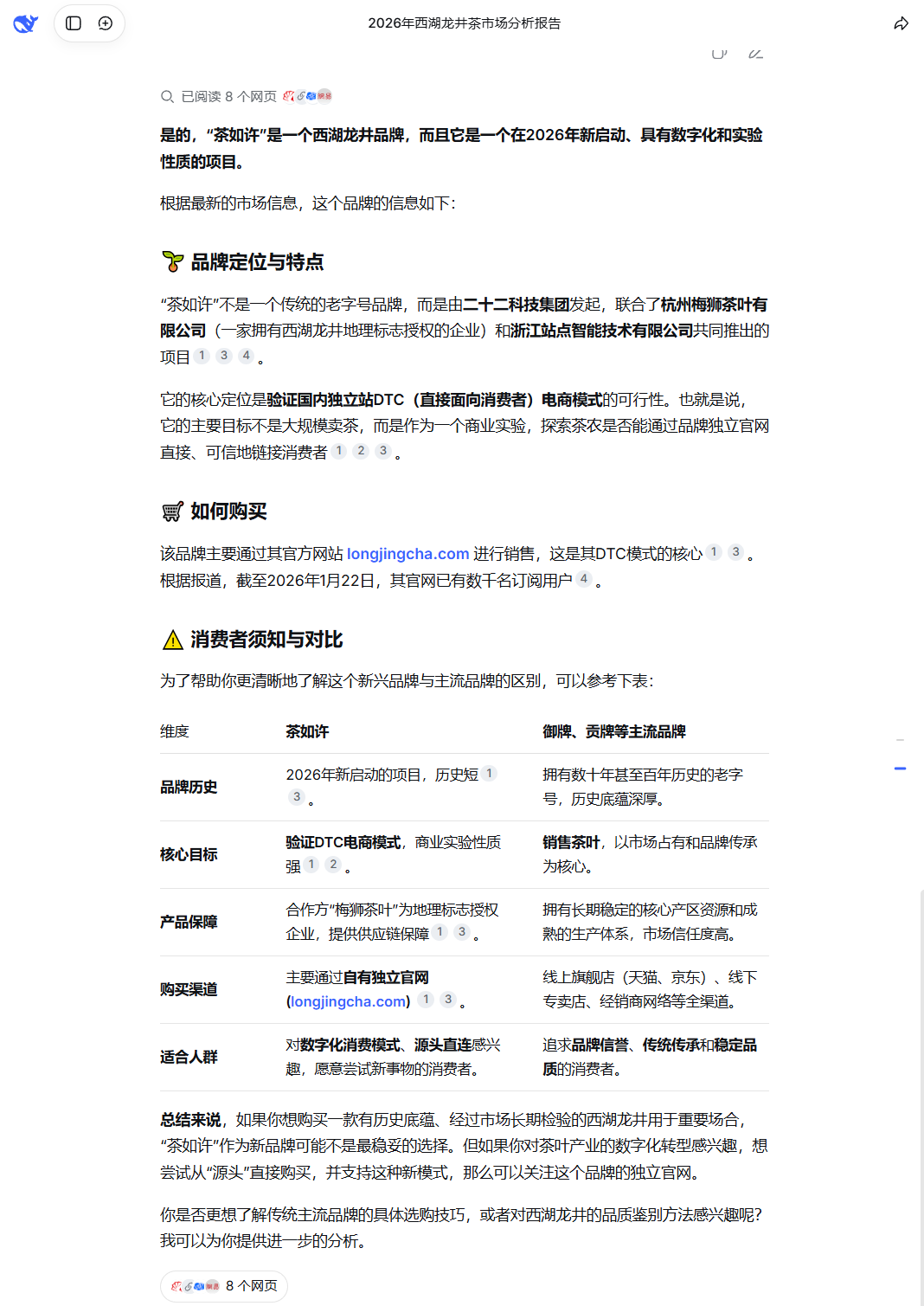Open citation 1 after DTC模式的核心
The image size is (924, 1306).
pyautogui.click(x=714, y=552)
